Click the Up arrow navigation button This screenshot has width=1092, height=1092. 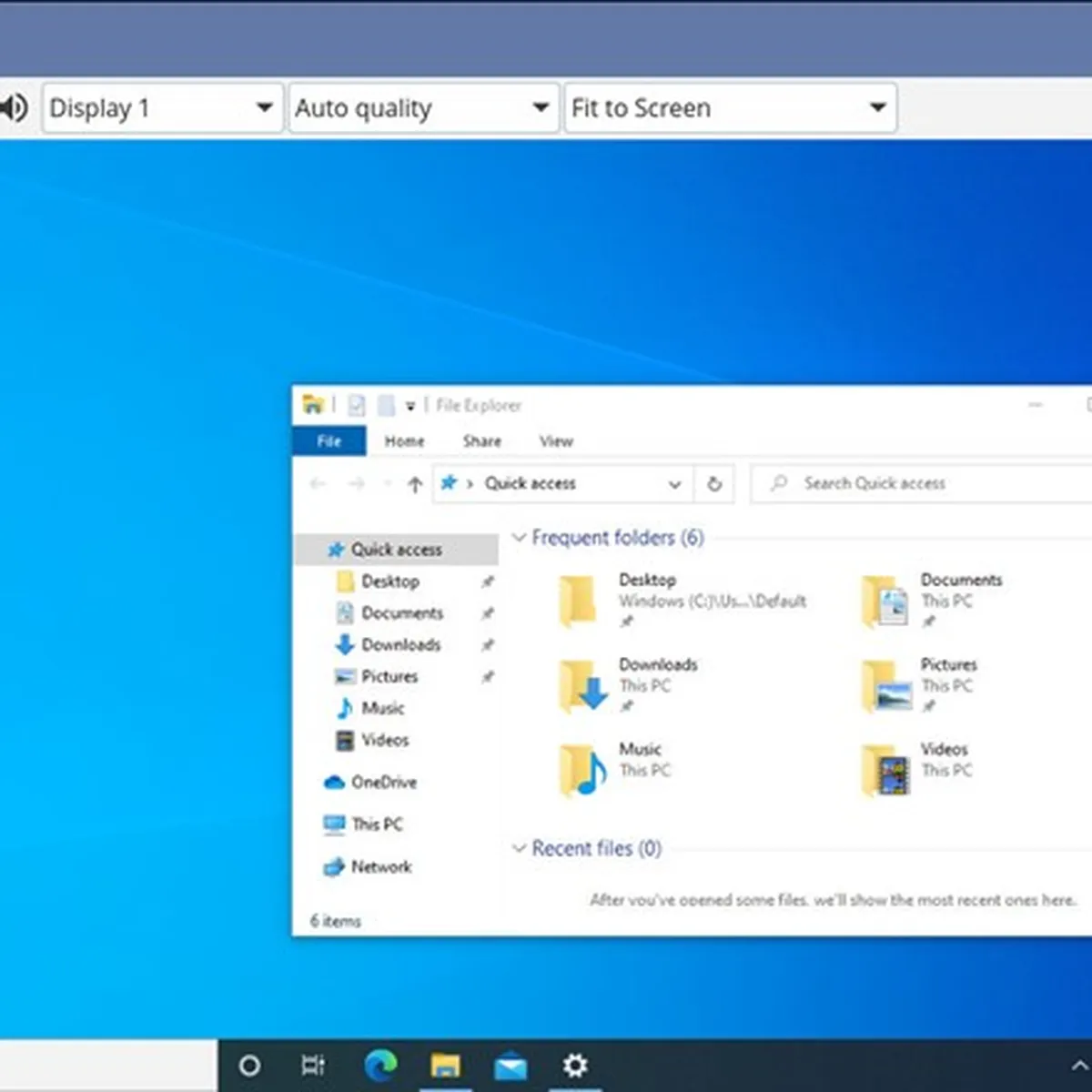[415, 484]
